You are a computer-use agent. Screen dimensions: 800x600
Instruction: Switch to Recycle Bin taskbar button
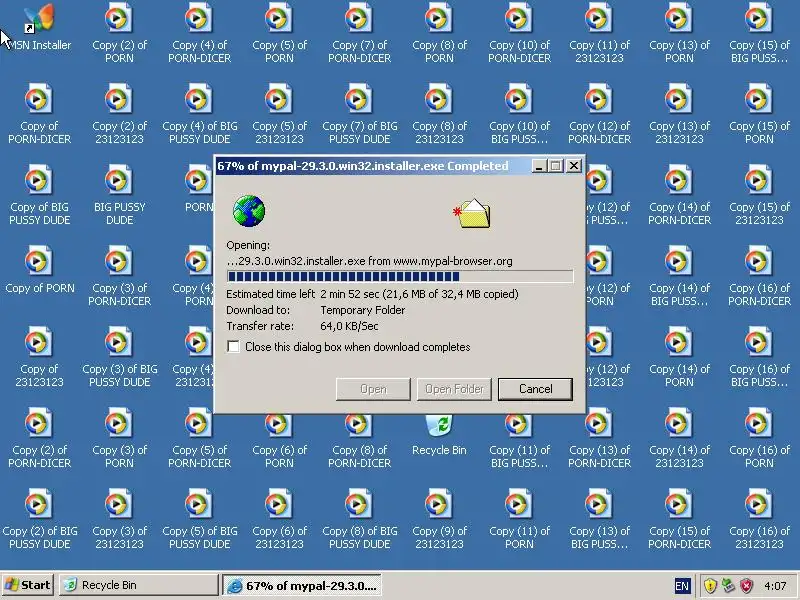pyautogui.click(x=139, y=585)
